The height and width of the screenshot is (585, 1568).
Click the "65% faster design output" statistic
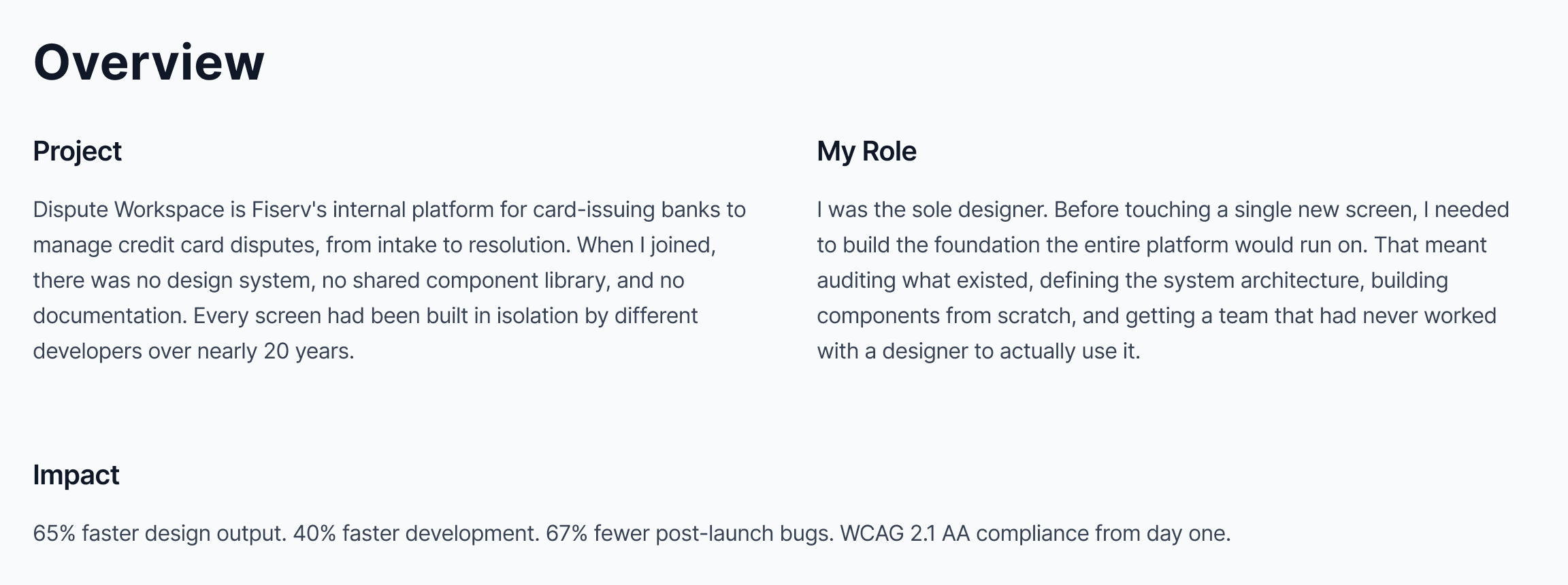tap(159, 533)
